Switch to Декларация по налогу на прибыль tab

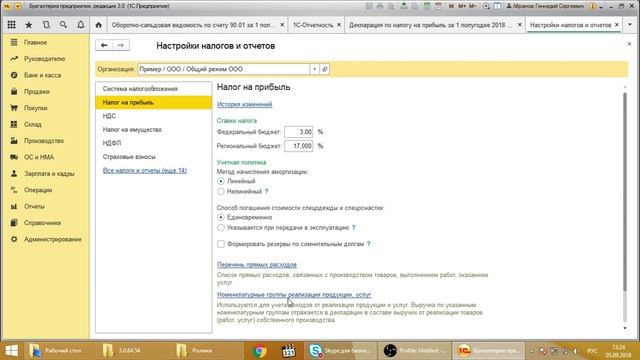(430, 25)
